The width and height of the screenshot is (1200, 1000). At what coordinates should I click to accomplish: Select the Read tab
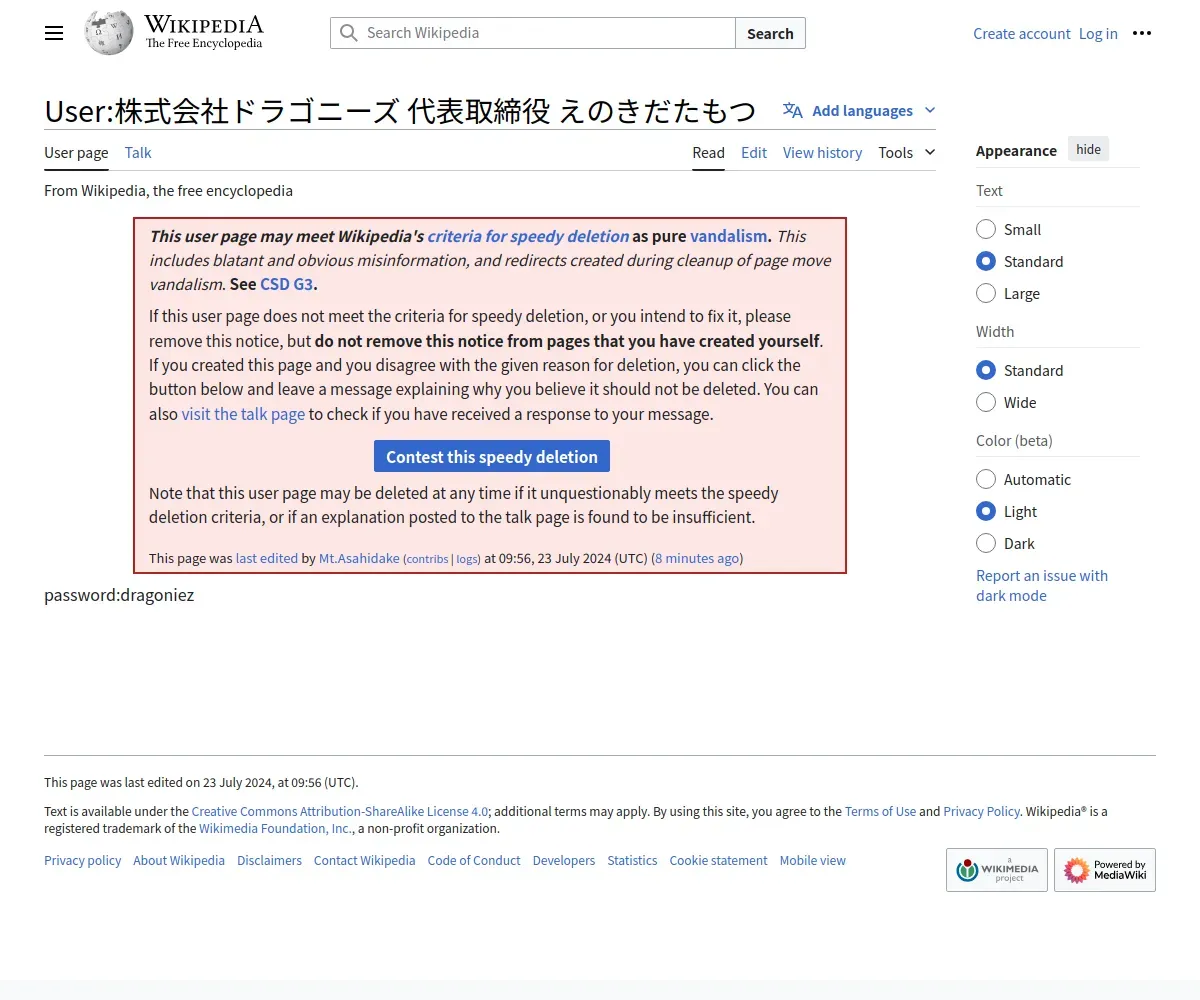pyautogui.click(x=708, y=152)
